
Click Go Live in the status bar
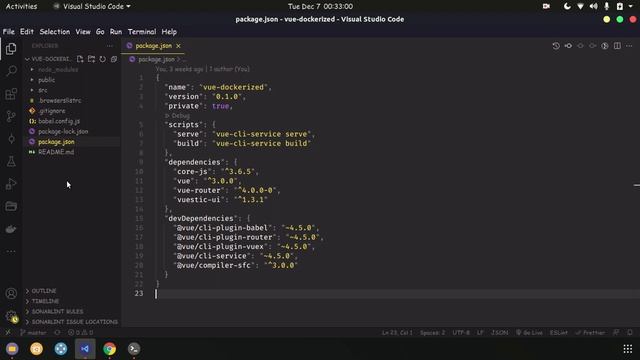[x=529, y=333]
